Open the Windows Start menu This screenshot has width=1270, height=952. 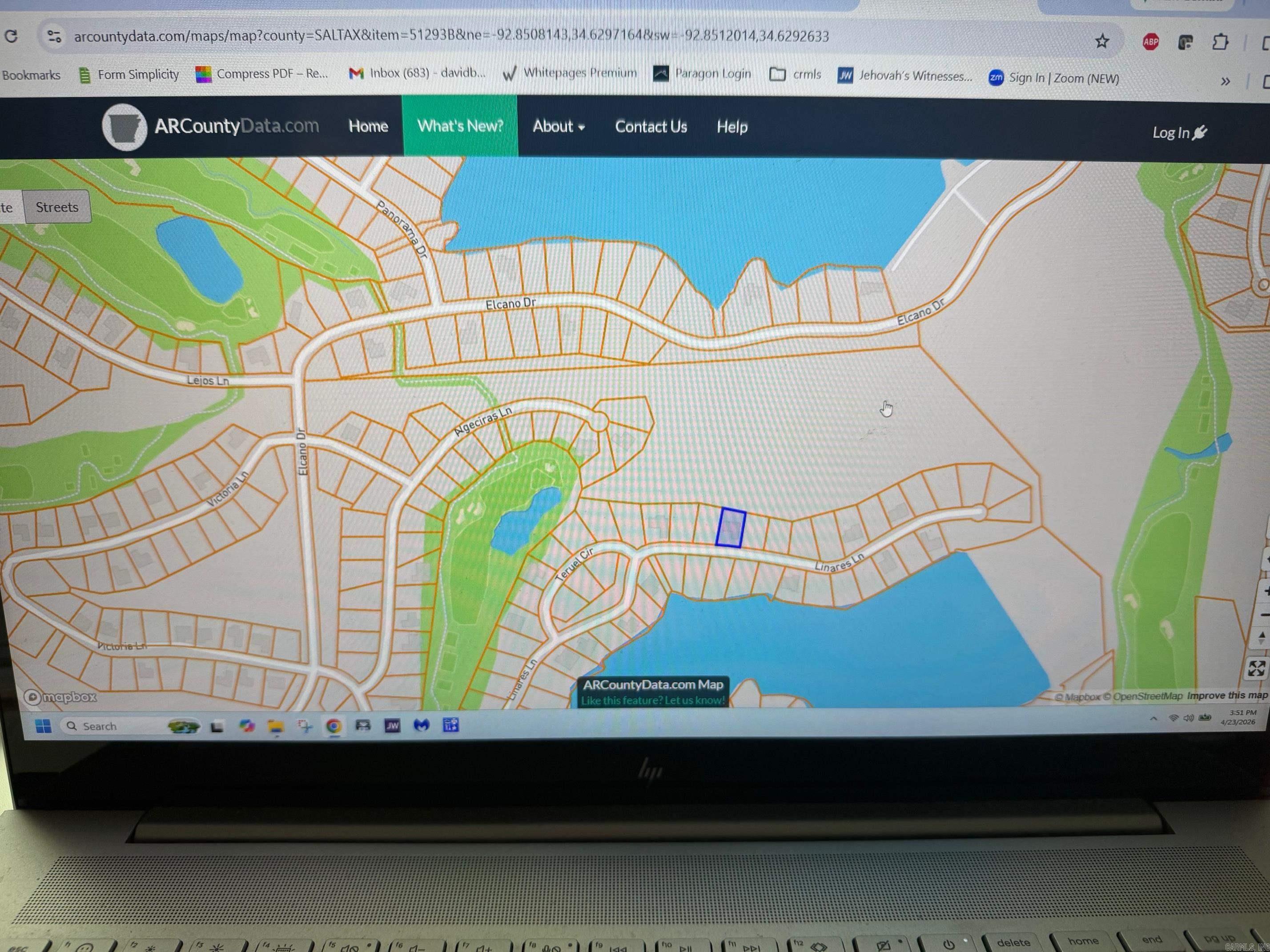(43, 726)
